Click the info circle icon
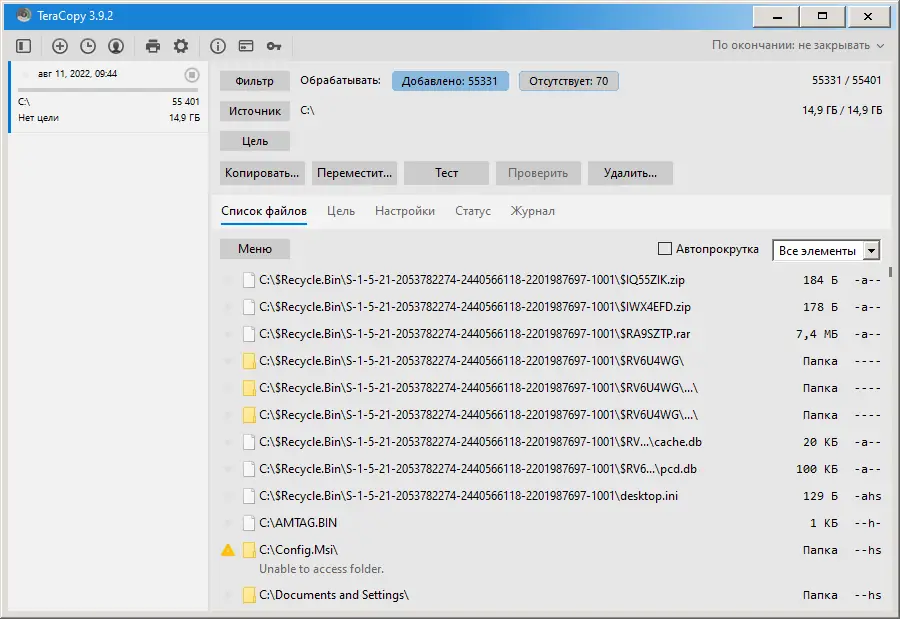 218,46
